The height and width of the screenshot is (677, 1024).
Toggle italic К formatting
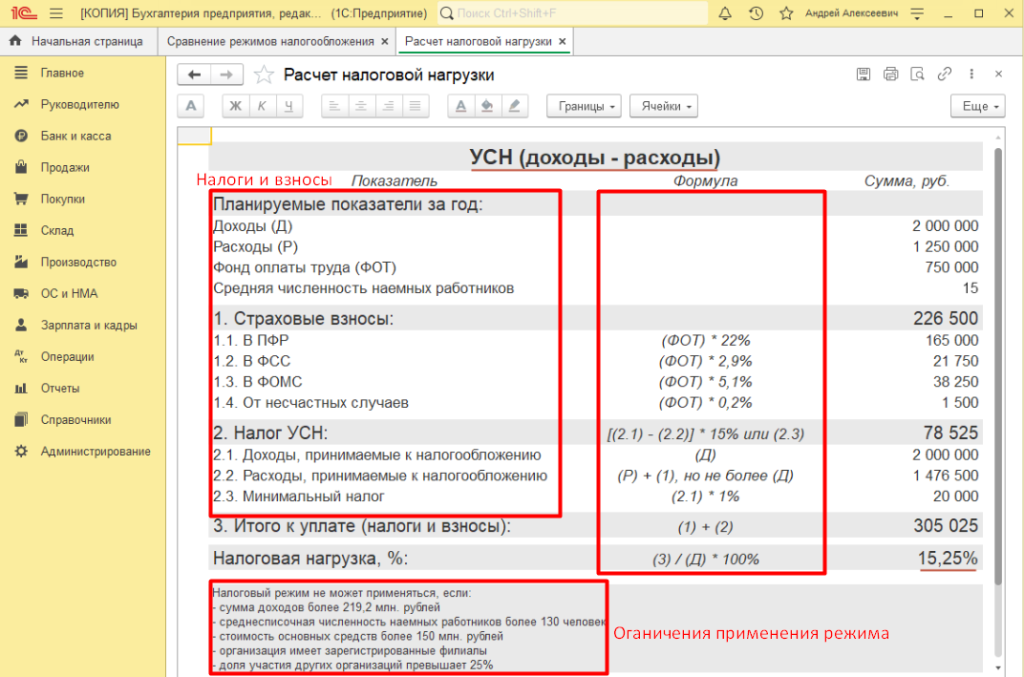262,106
